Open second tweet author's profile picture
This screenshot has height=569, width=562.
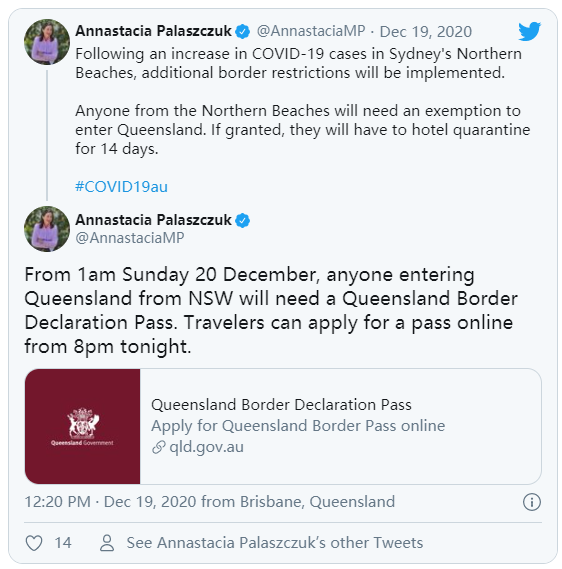click(47, 229)
